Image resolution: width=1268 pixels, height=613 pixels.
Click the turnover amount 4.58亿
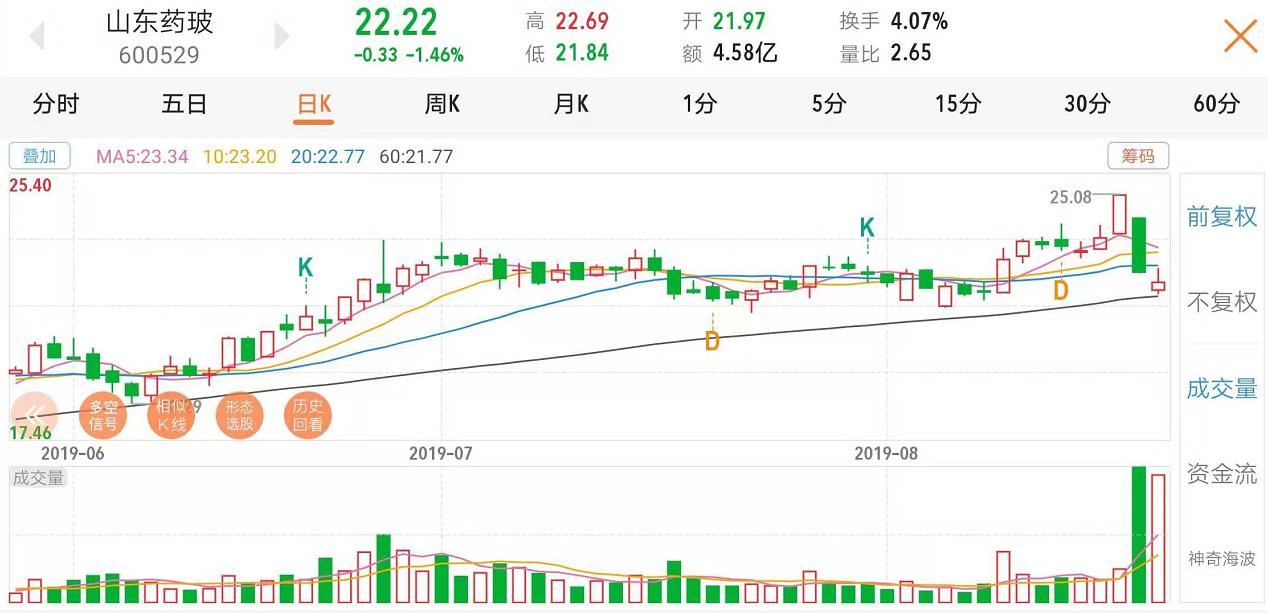point(745,53)
